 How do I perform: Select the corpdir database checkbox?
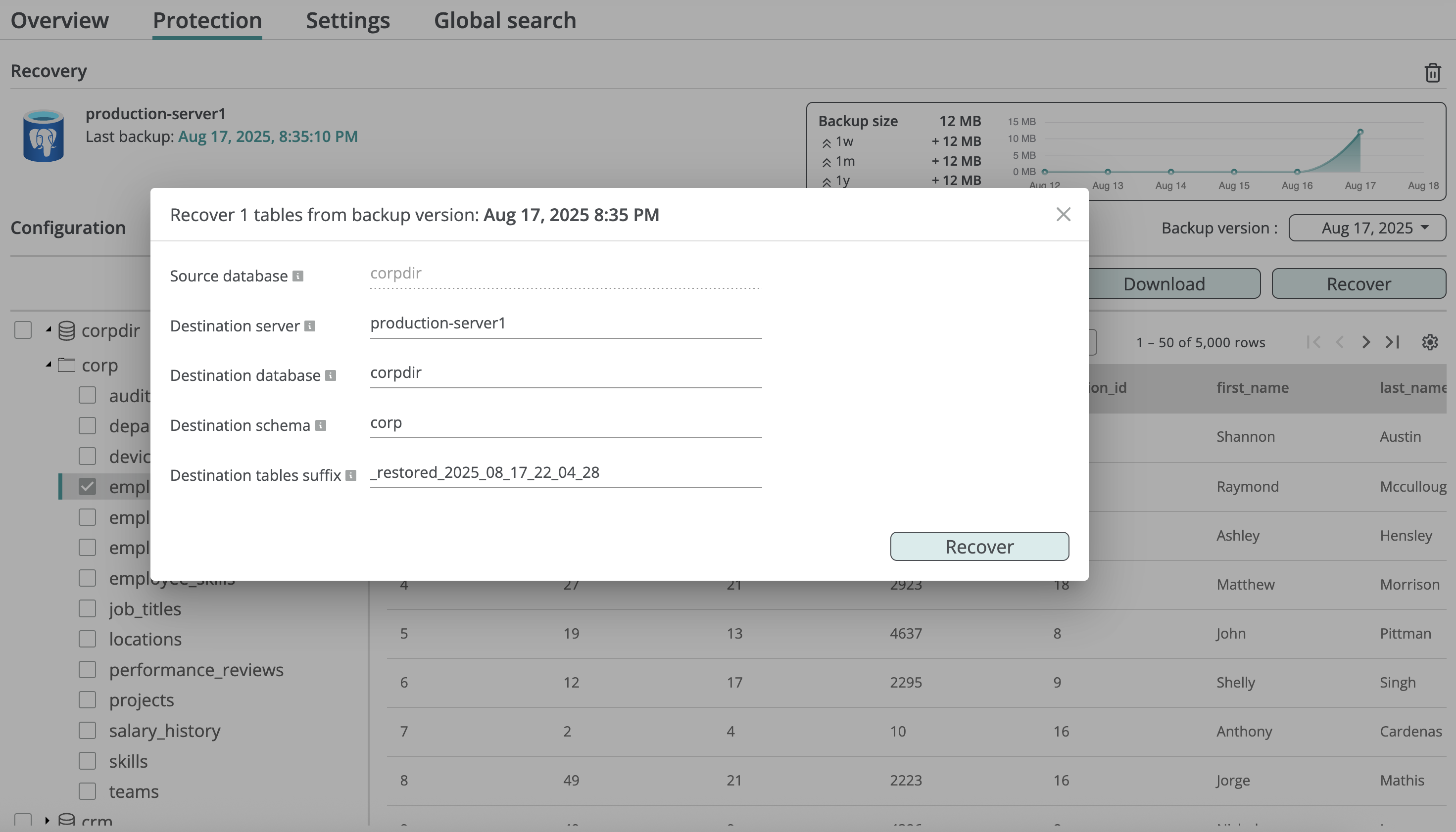23,330
